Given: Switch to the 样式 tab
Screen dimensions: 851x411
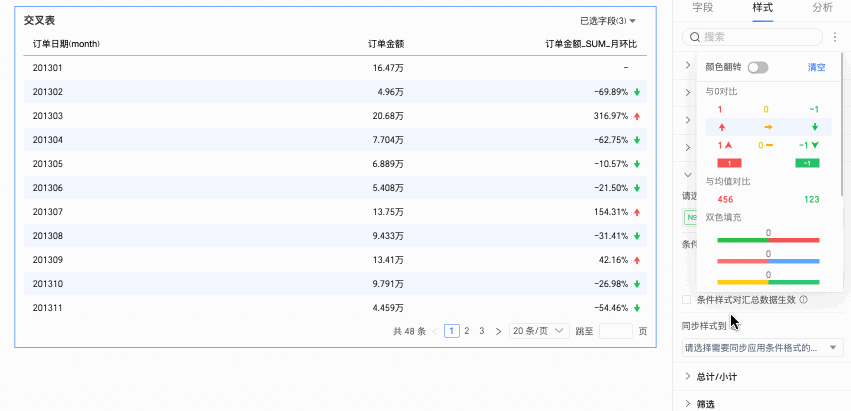Looking at the screenshot, I should tap(763, 8).
